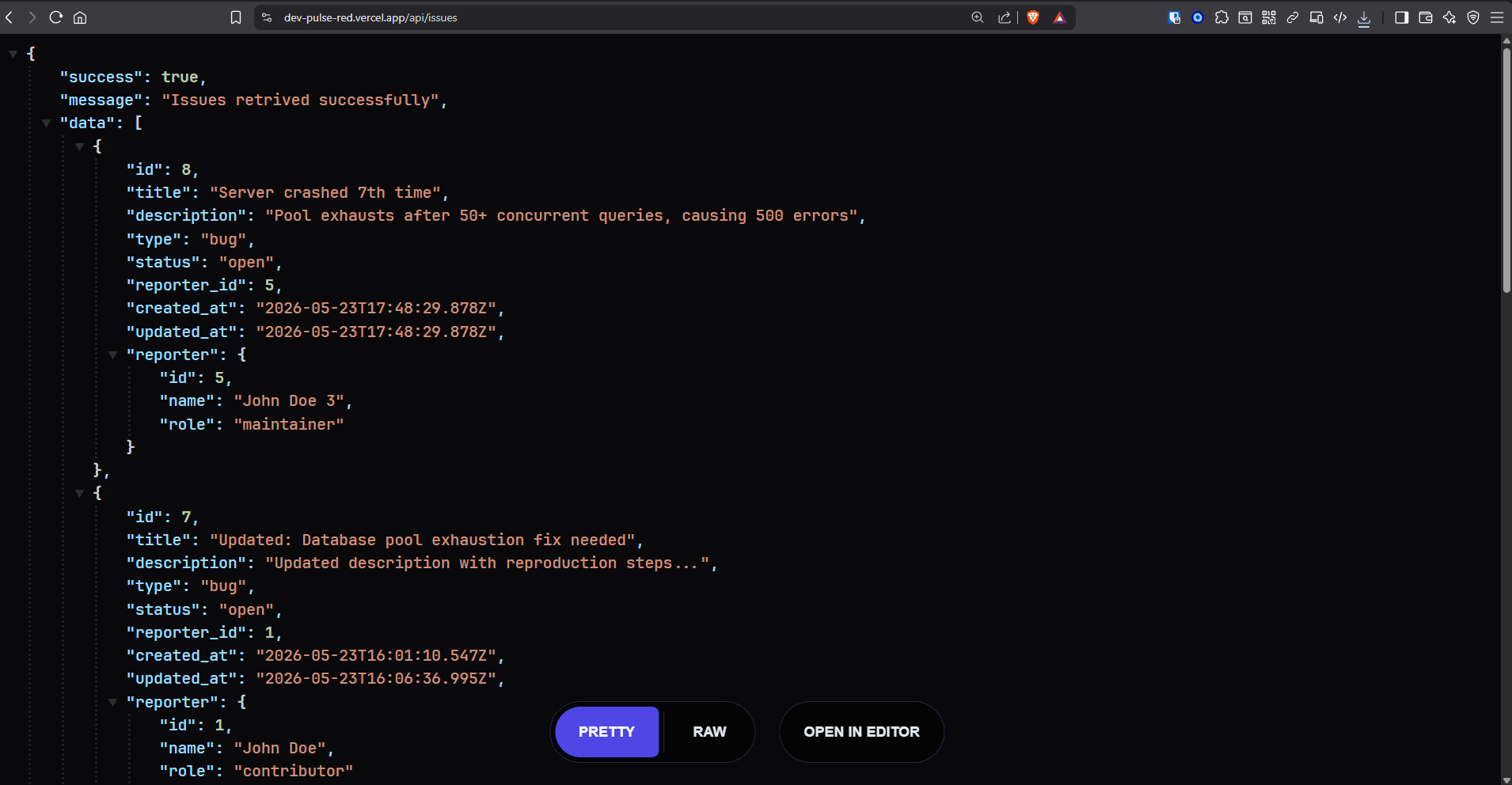Open the main hamburger menu

click(1497, 17)
